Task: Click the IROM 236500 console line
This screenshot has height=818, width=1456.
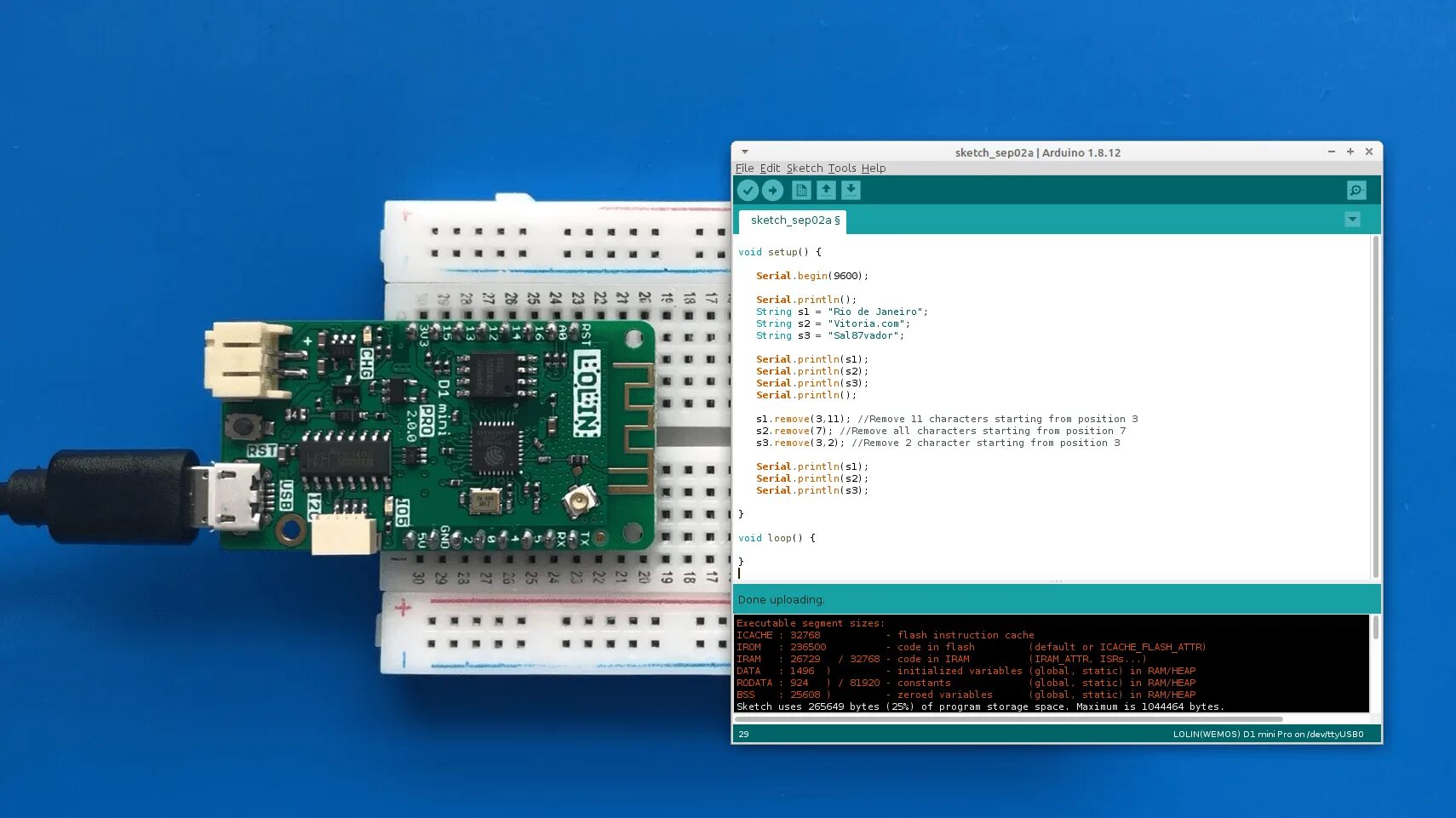Action: pos(971,647)
